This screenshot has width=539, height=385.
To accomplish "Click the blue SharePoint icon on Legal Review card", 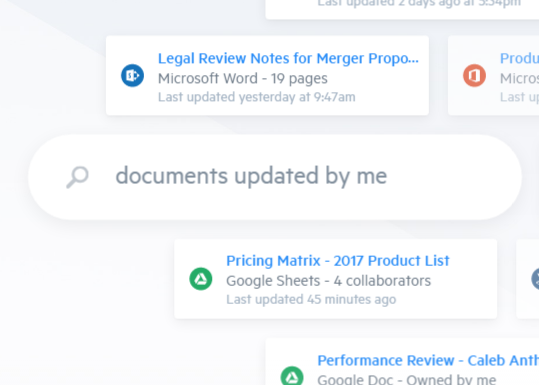I will 132,75.
